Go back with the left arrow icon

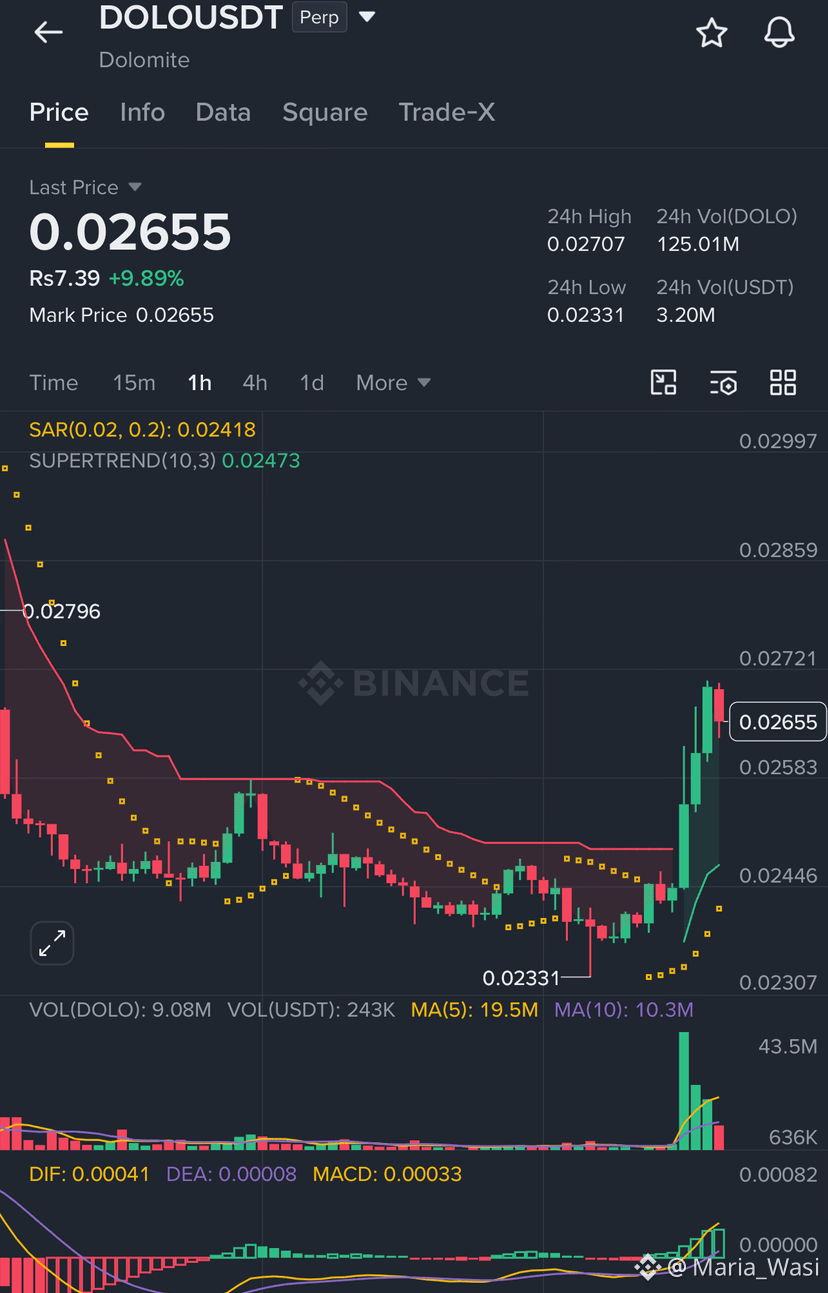point(48,32)
